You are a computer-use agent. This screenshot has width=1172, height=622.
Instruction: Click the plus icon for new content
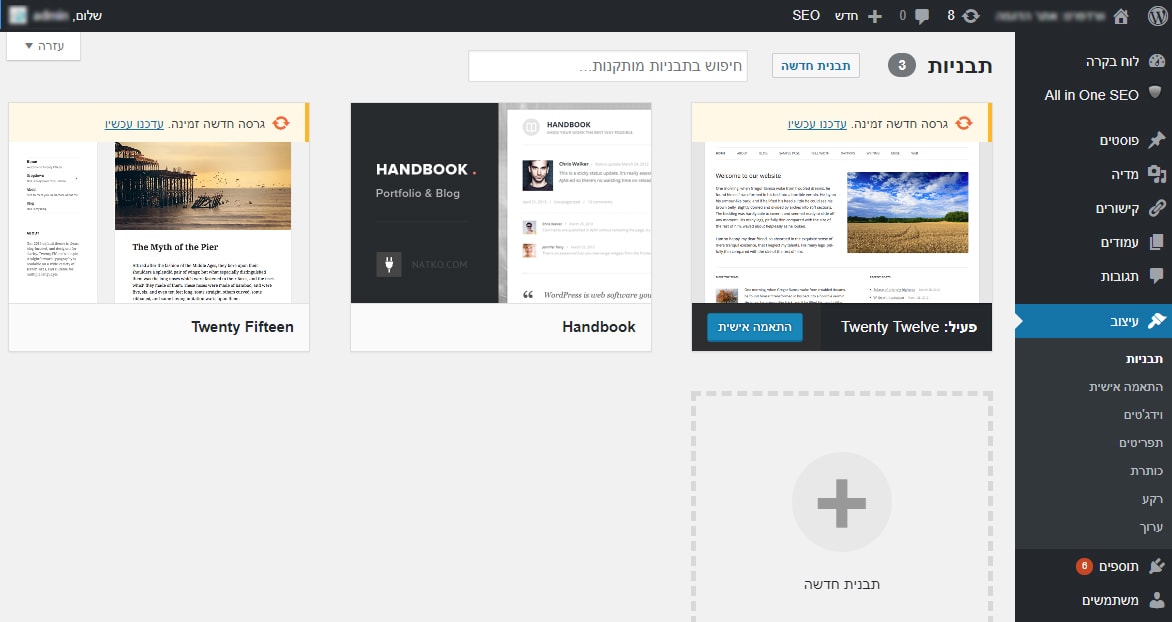874,16
